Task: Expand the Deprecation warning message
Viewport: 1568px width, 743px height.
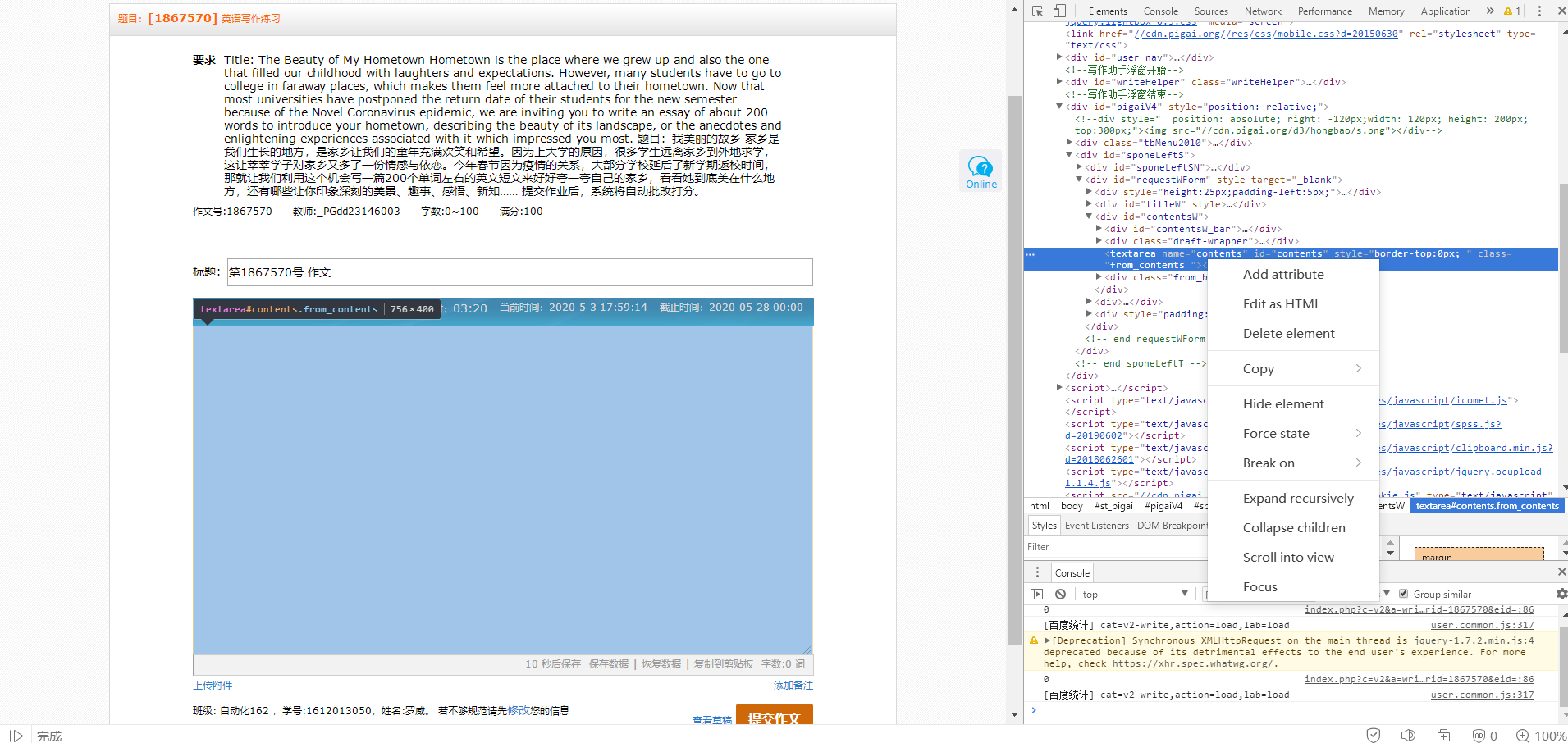Action: [1047, 640]
